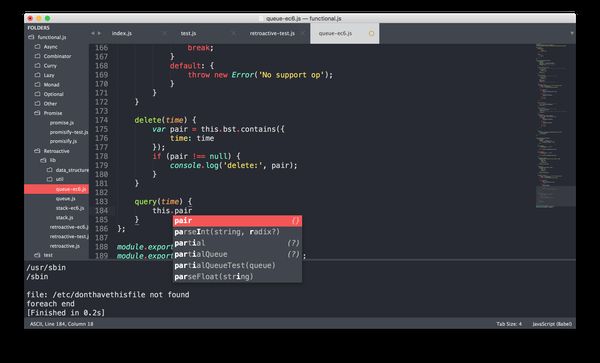Click the 'break;' statement on line 166
The image size is (600, 363).
click(200, 48)
